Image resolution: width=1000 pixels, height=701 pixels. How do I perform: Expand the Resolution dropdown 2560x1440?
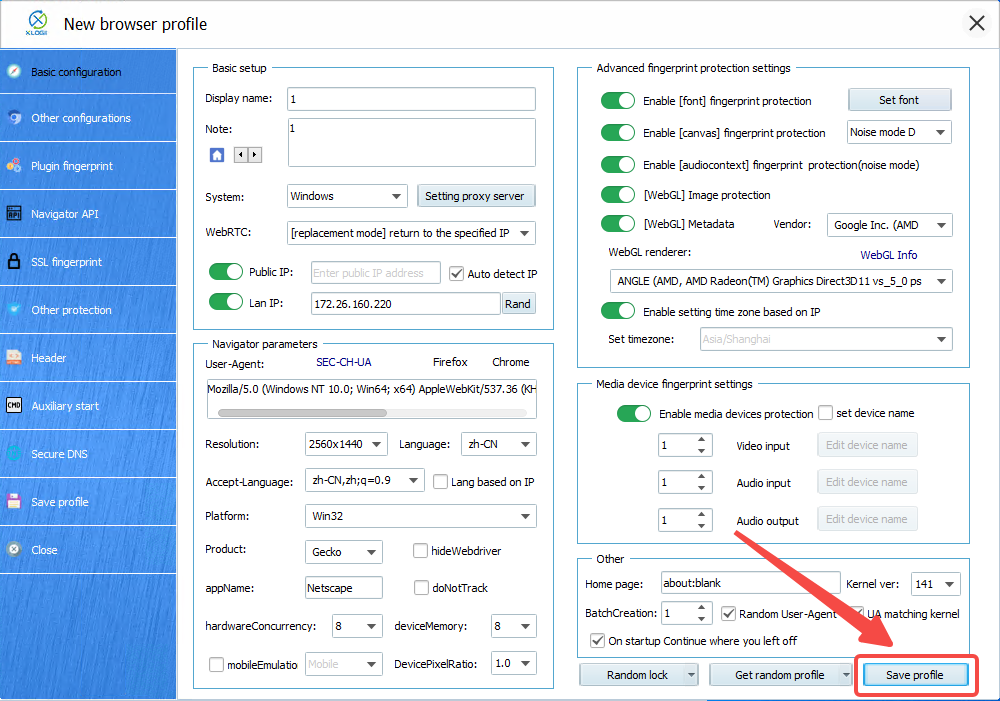[346, 444]
